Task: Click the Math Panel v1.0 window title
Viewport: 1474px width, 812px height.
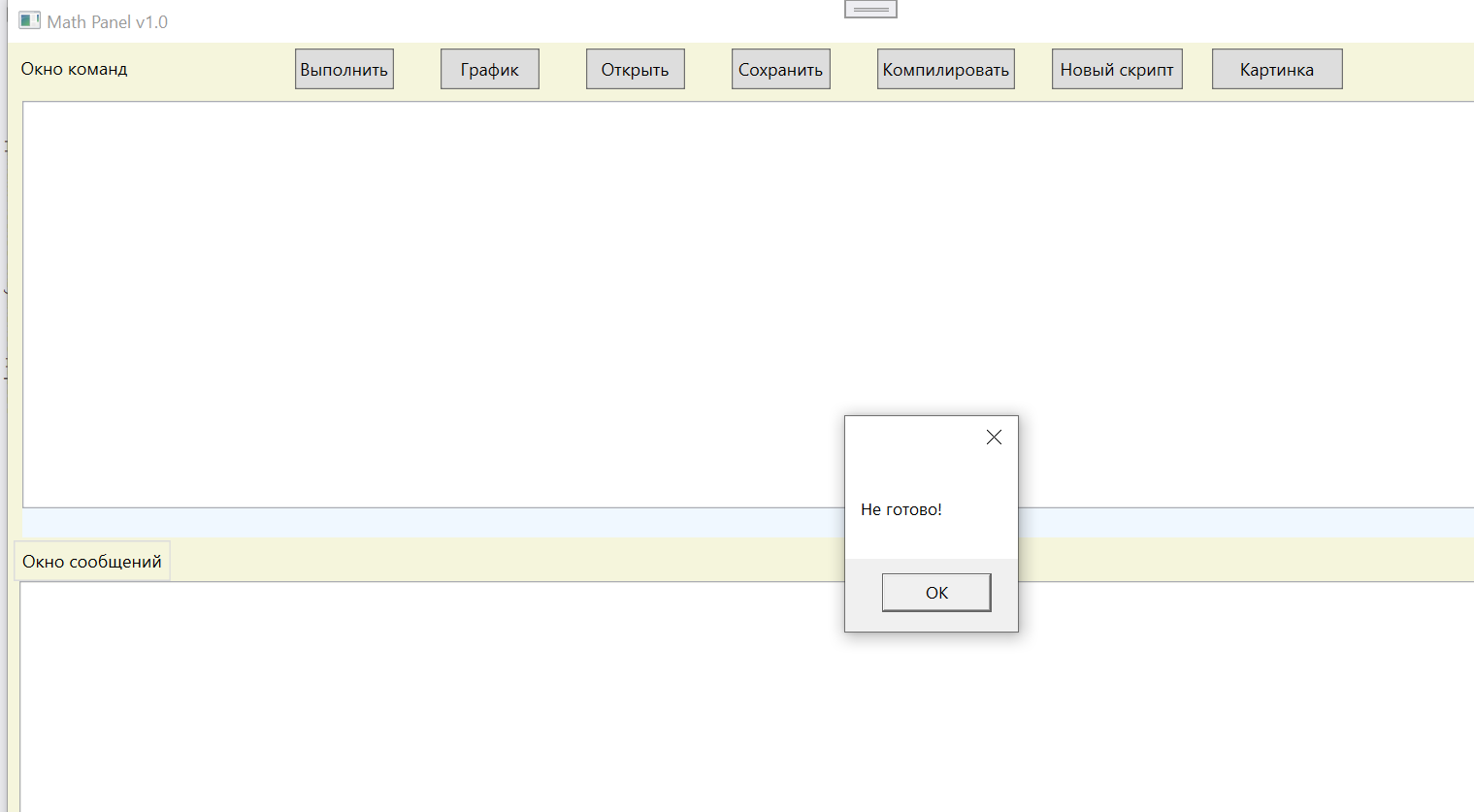Action: (x=108, y=22)
